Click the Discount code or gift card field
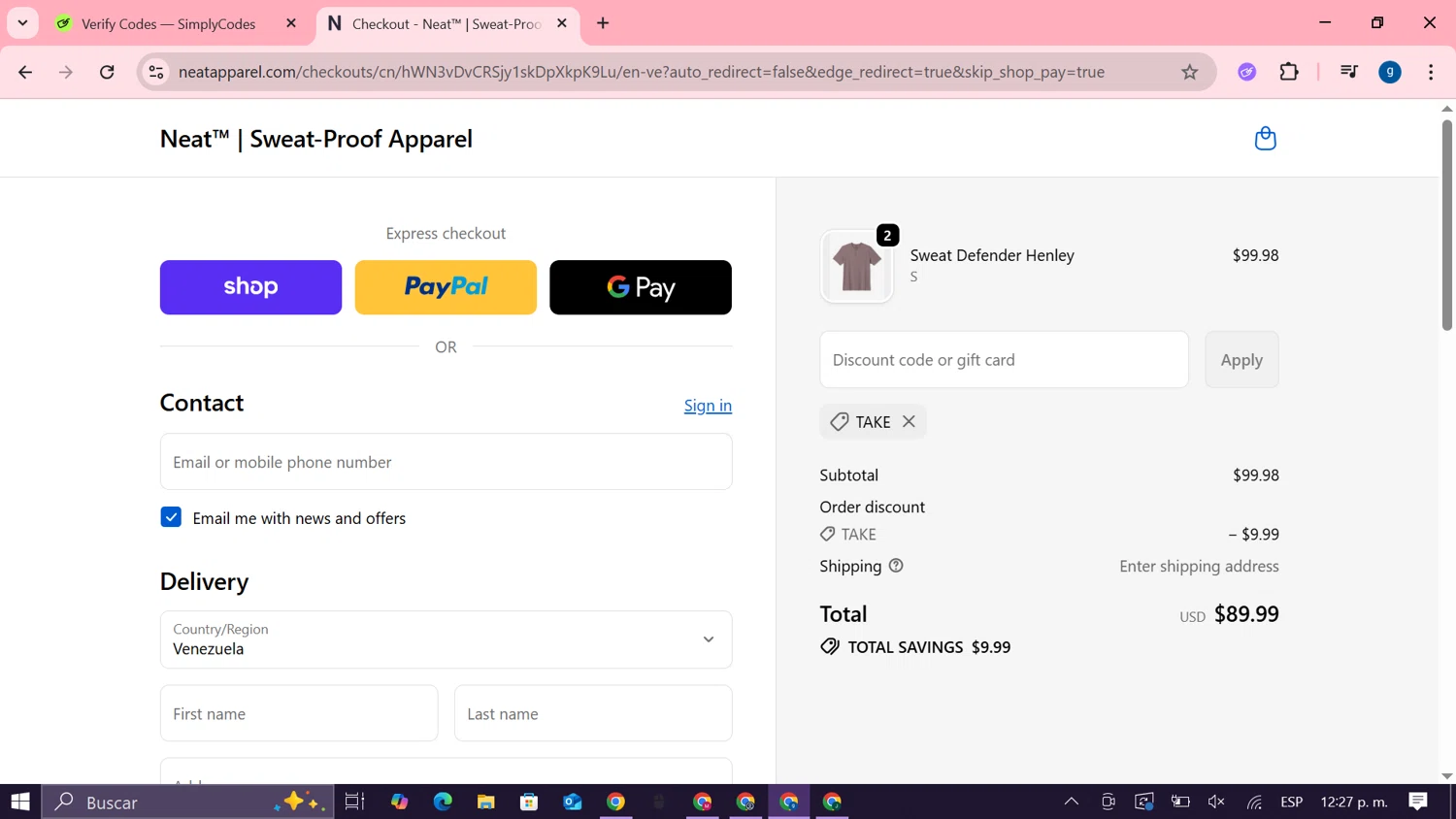The width and height of the screenshot is (1456, 819). point(1004,360)
